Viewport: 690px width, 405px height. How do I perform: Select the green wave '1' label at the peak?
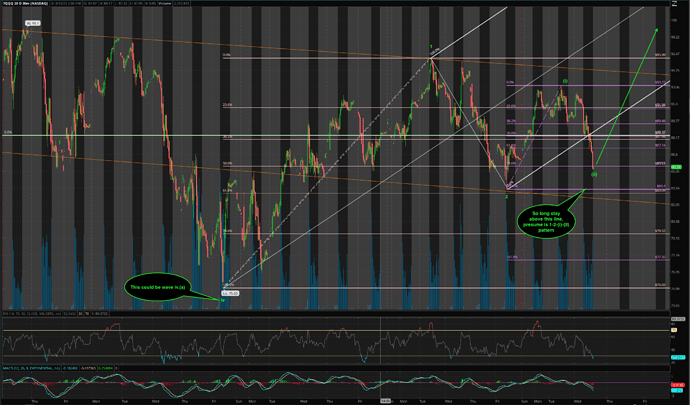431,47
